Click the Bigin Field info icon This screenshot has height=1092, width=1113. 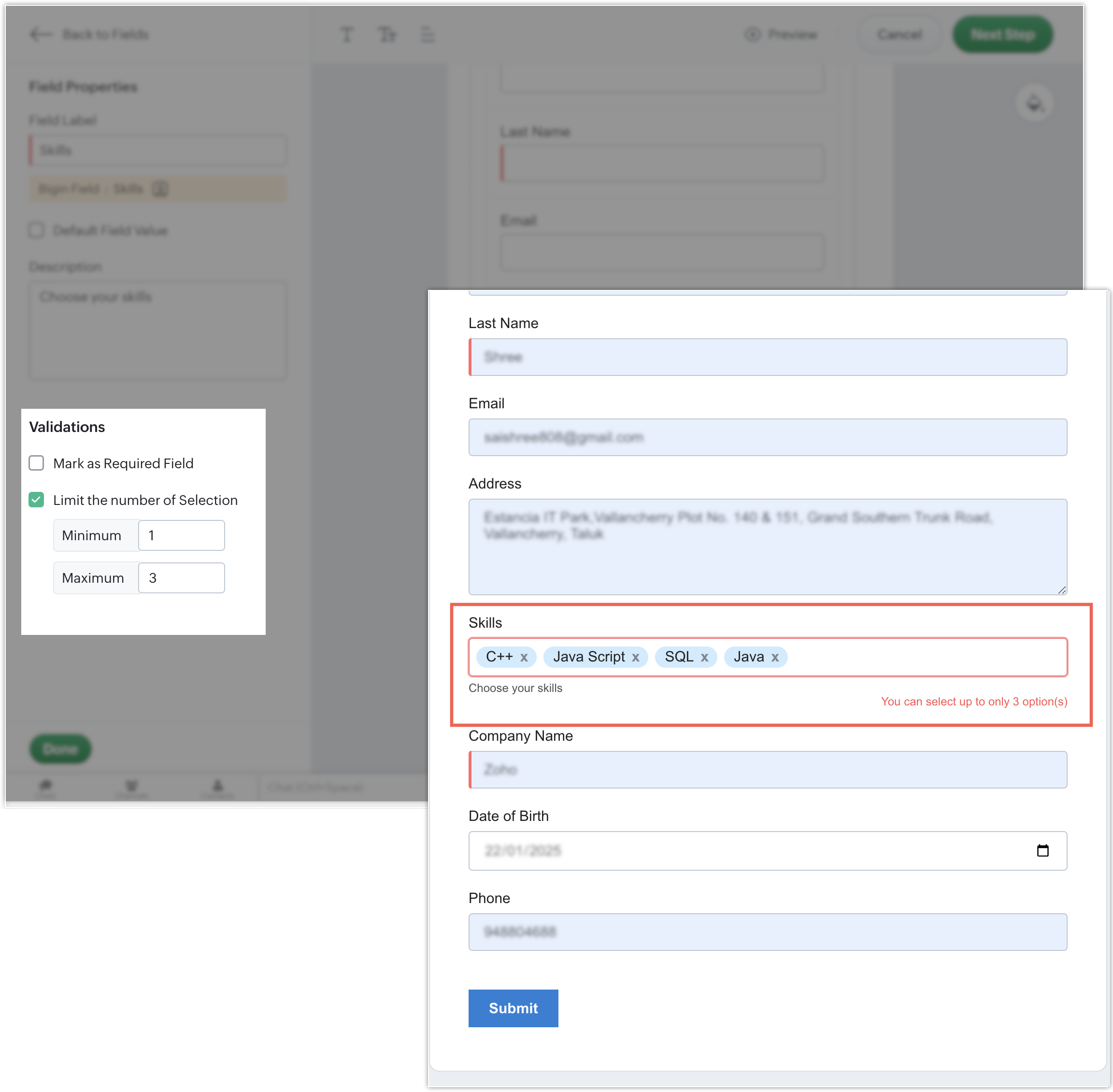click(x=160, y=189)
